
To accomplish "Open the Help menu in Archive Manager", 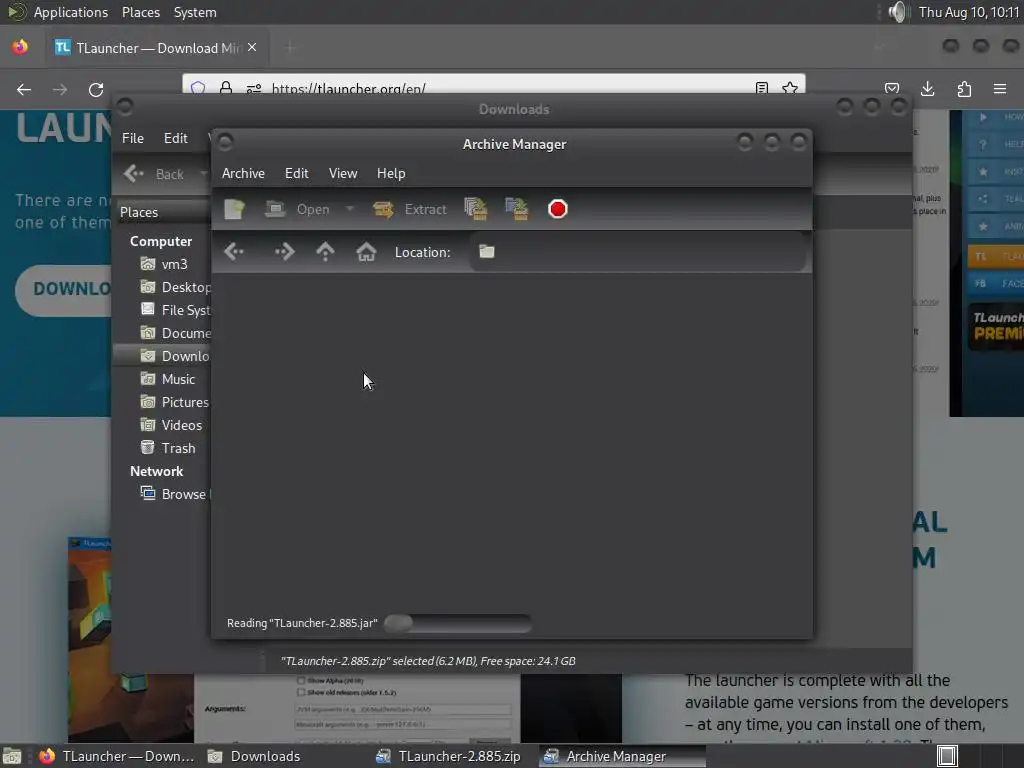I will [x=391, y=173].
